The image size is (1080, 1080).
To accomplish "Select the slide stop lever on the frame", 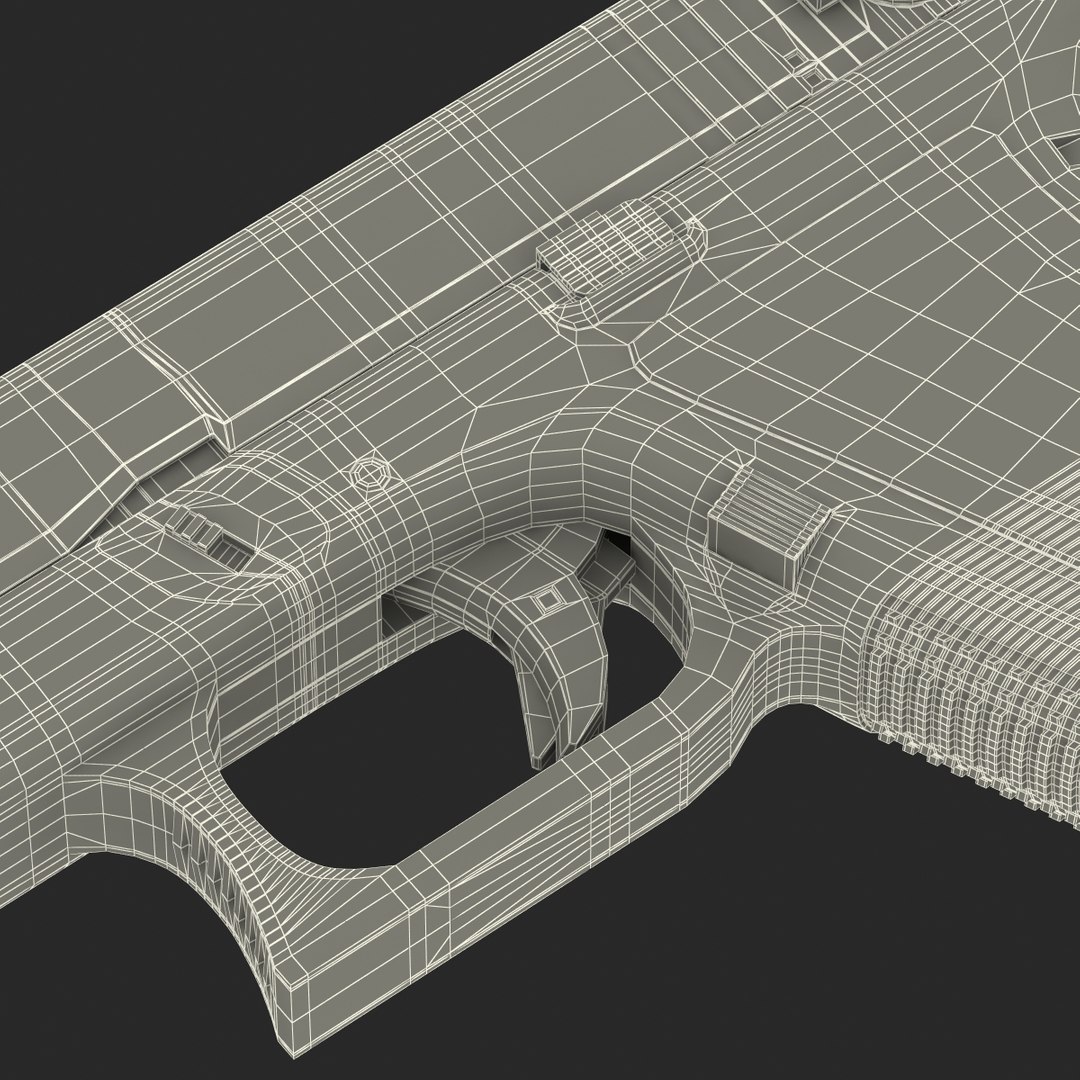I will 621,251.
